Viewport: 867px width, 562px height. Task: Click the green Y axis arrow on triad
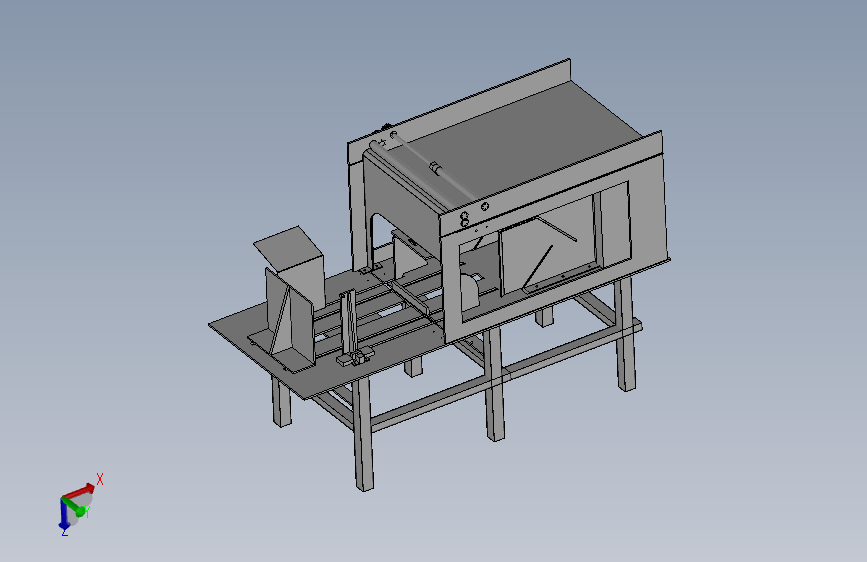click(75, 507)
